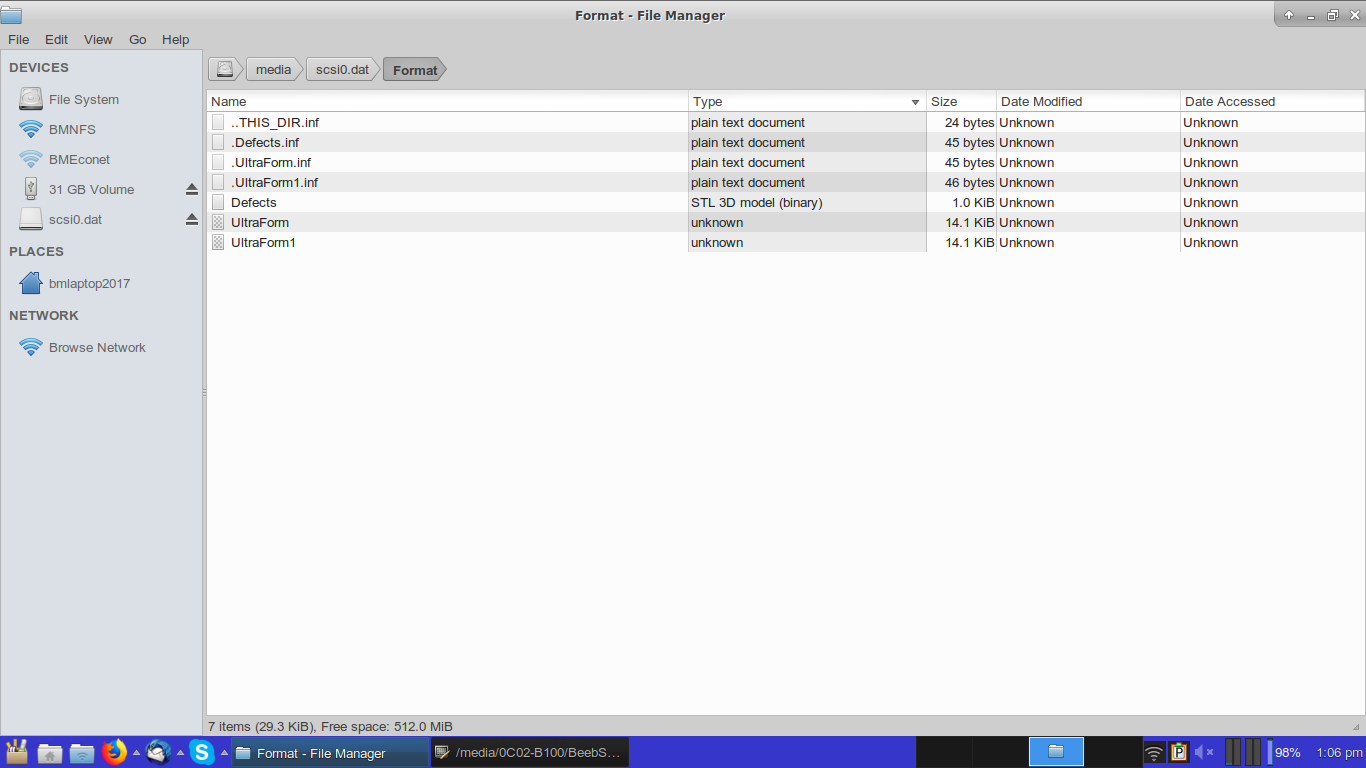Go to the media path button

[x=273, y=69]
